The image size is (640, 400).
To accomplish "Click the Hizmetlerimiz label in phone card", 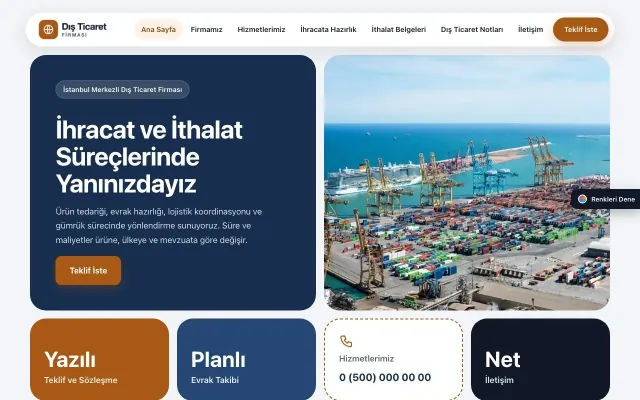I will pyautogui.click(x=367, y=359).
